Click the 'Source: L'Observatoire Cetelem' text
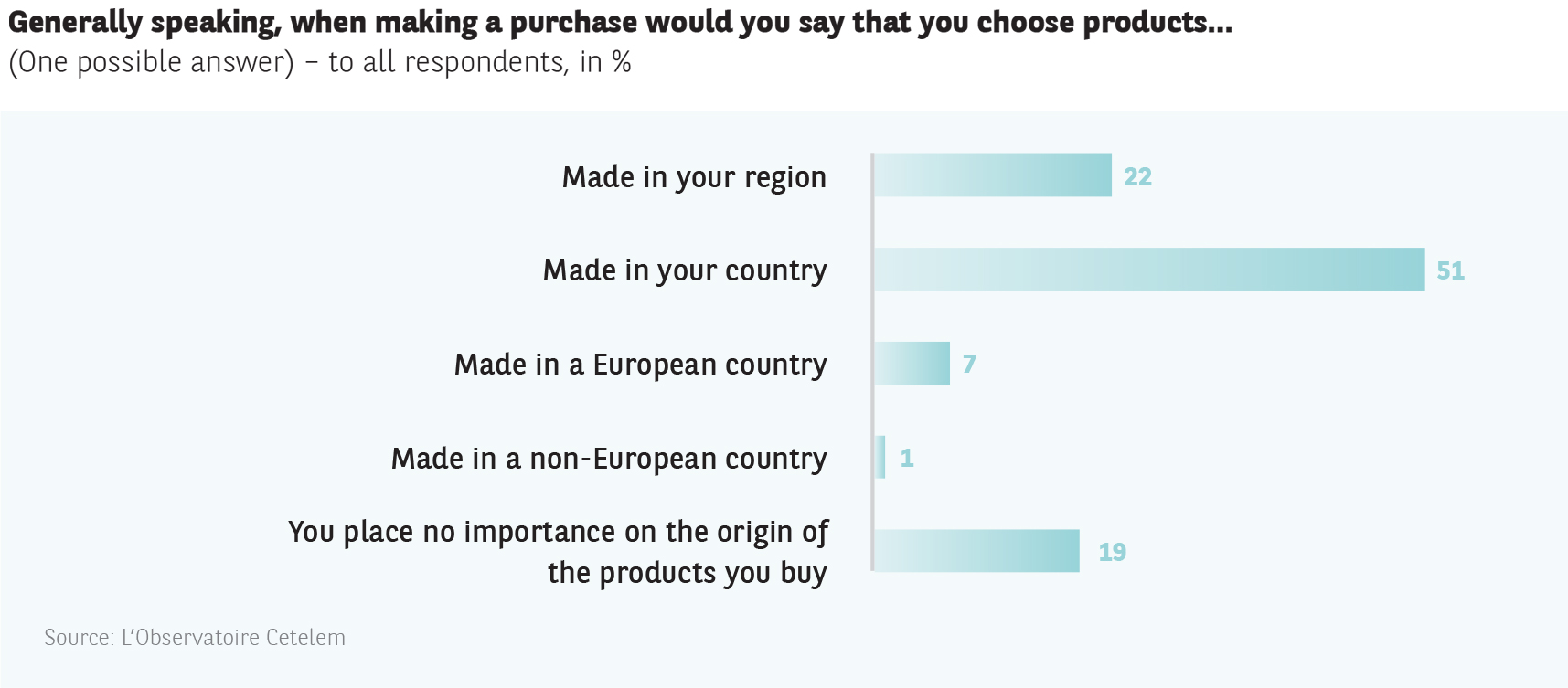Screen dimensions: 1568x688 tap(195, 637)
